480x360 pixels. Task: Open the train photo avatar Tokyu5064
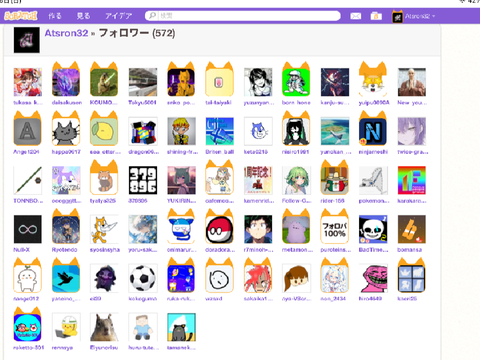click(x=143, y=82)
